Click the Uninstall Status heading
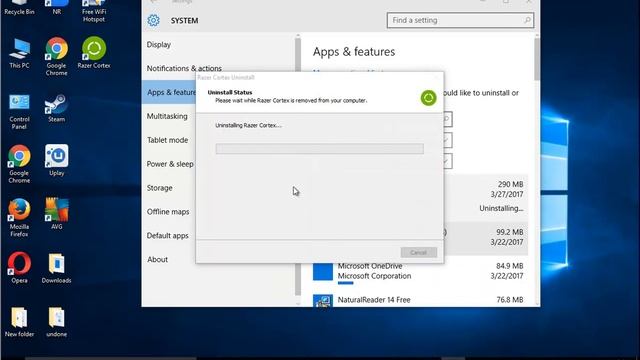This screenshot has height=360, width=640. click(230, 92)
